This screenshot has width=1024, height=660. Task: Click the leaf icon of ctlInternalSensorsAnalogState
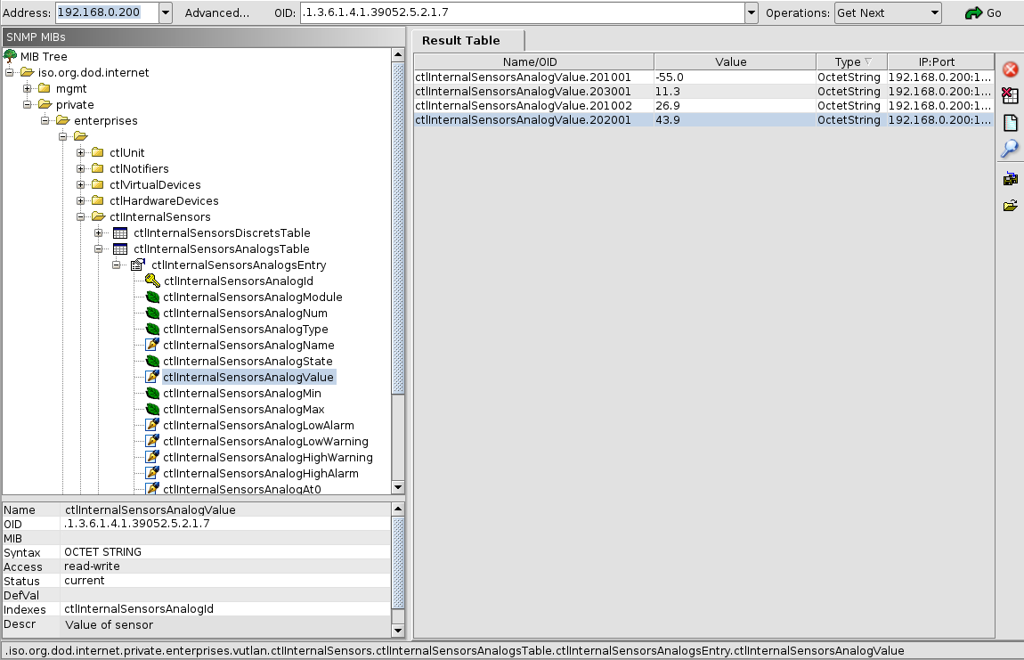[x=152, y=361]
